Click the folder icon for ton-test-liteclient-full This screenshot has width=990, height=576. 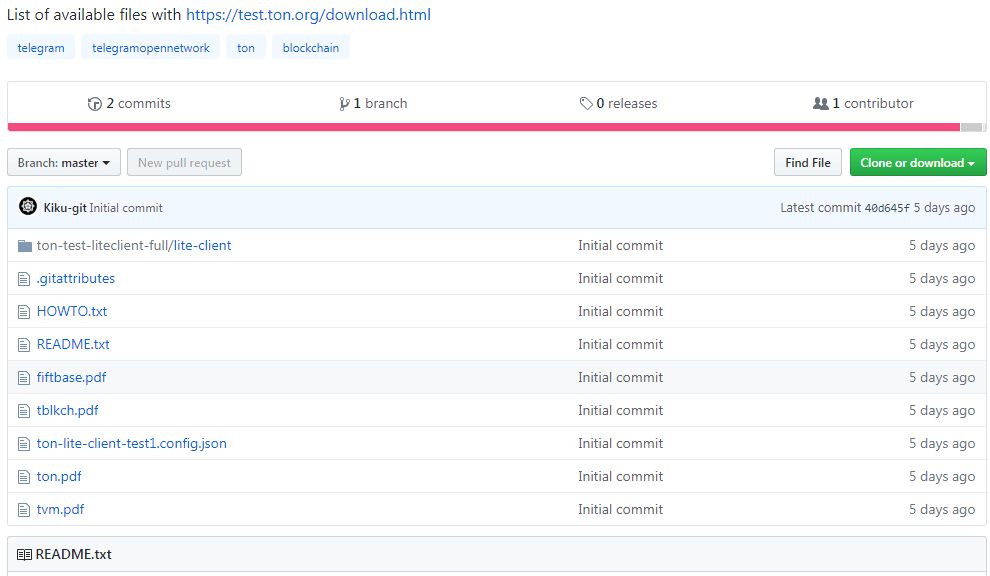click(25, 246)
